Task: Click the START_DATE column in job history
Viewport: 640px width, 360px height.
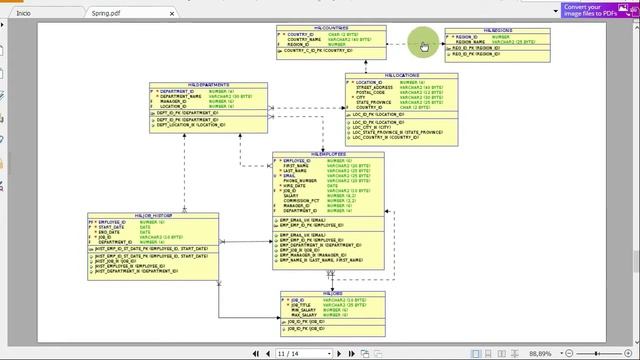Action: point(111,227)
